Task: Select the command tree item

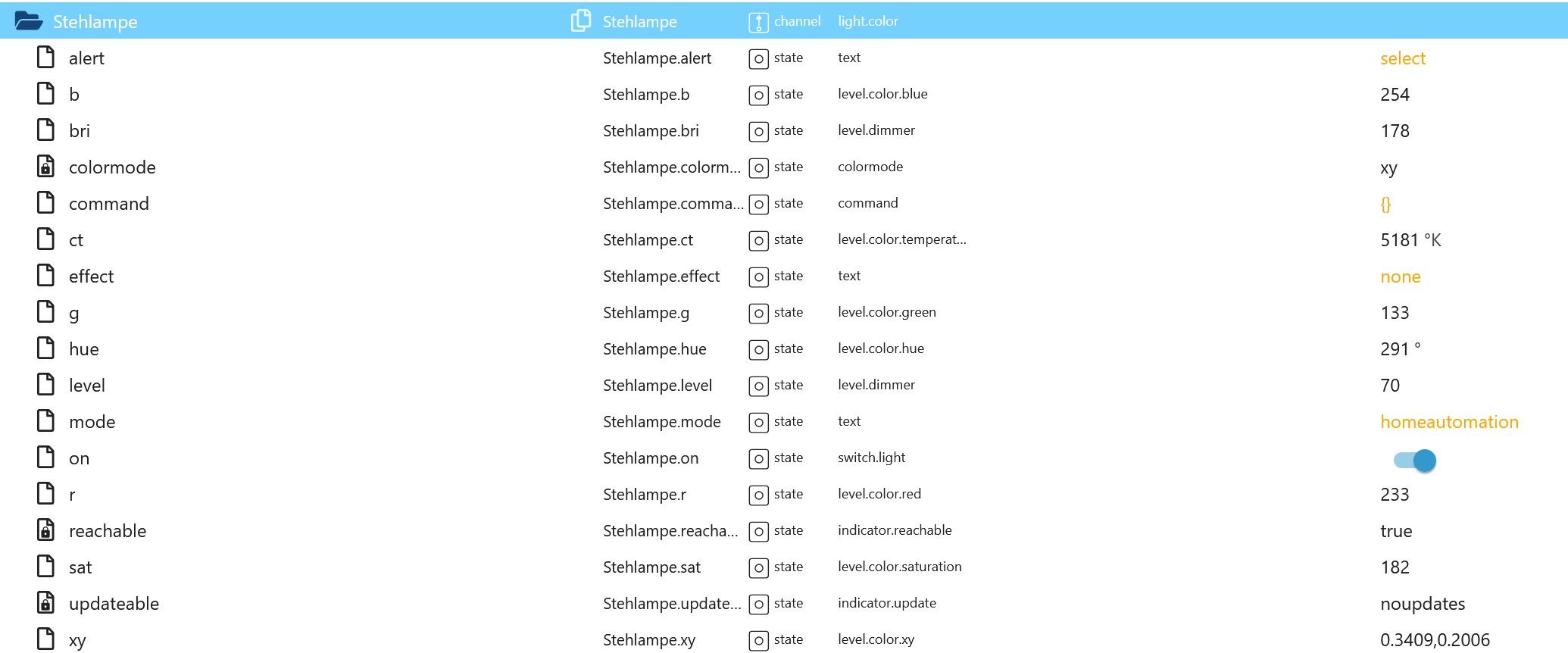Action: [x=108, y=204]
